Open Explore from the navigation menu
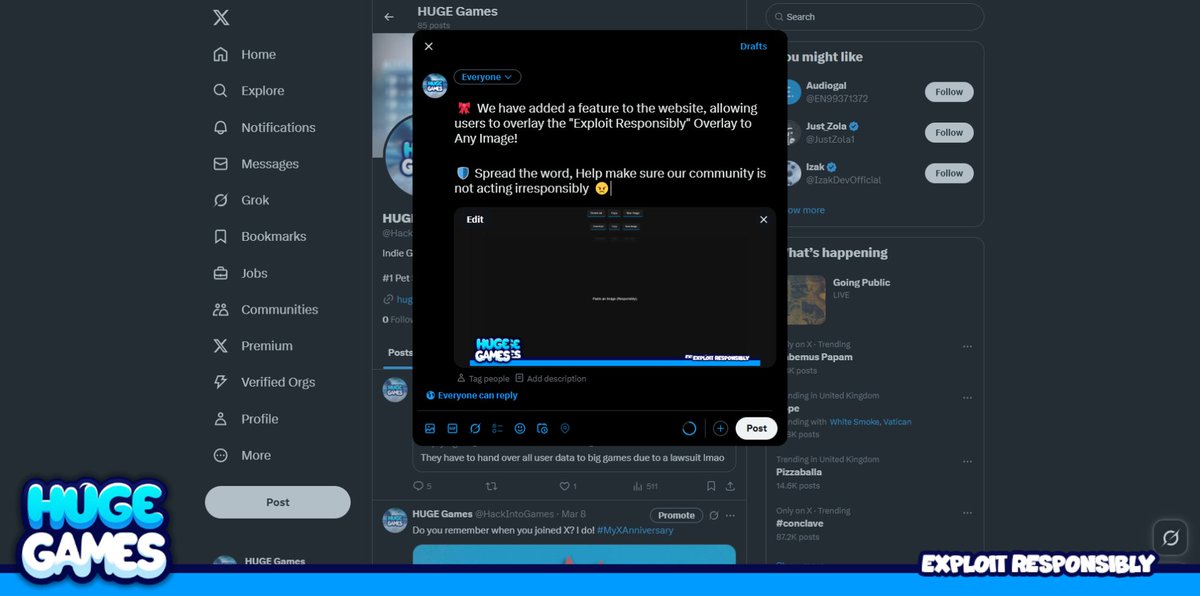Image resolution: width=1200 pixels, height=596 pixels. tap(262, 90)
